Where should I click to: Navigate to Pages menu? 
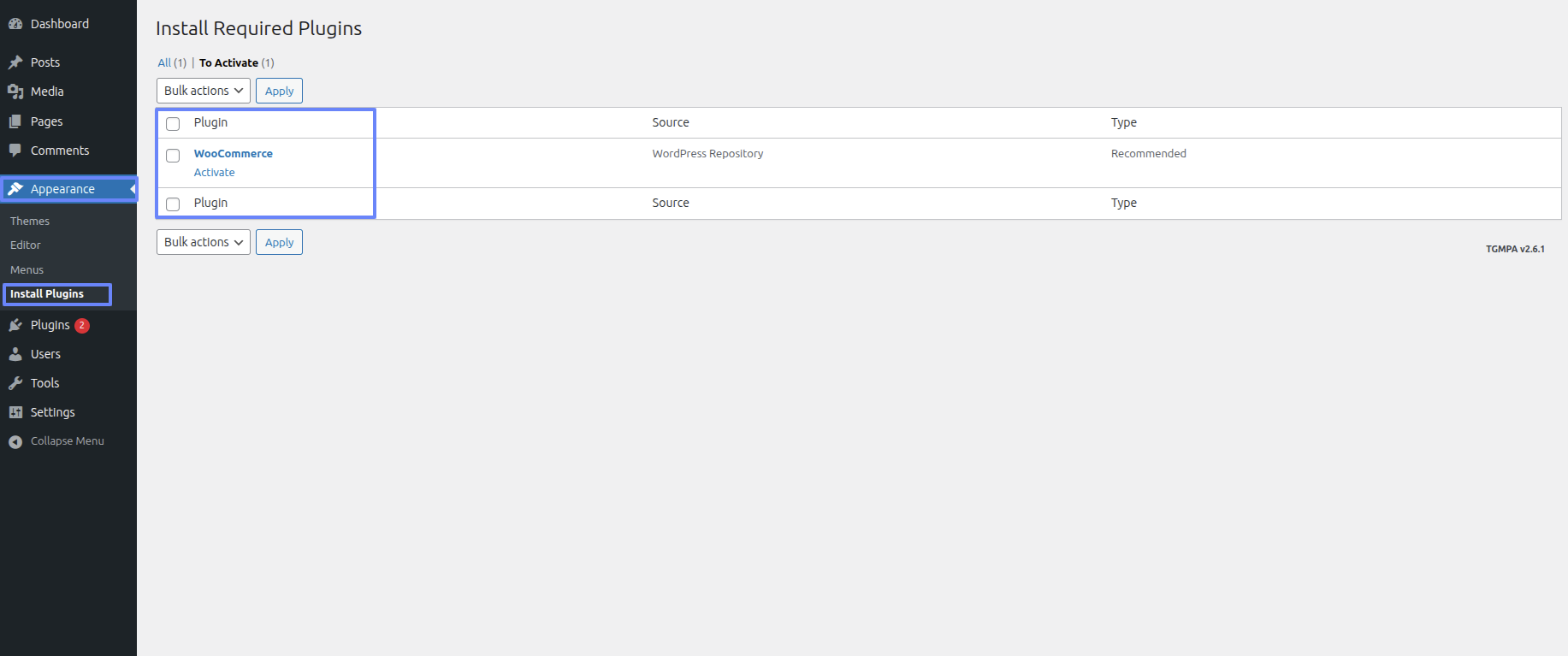pos(47,121)
